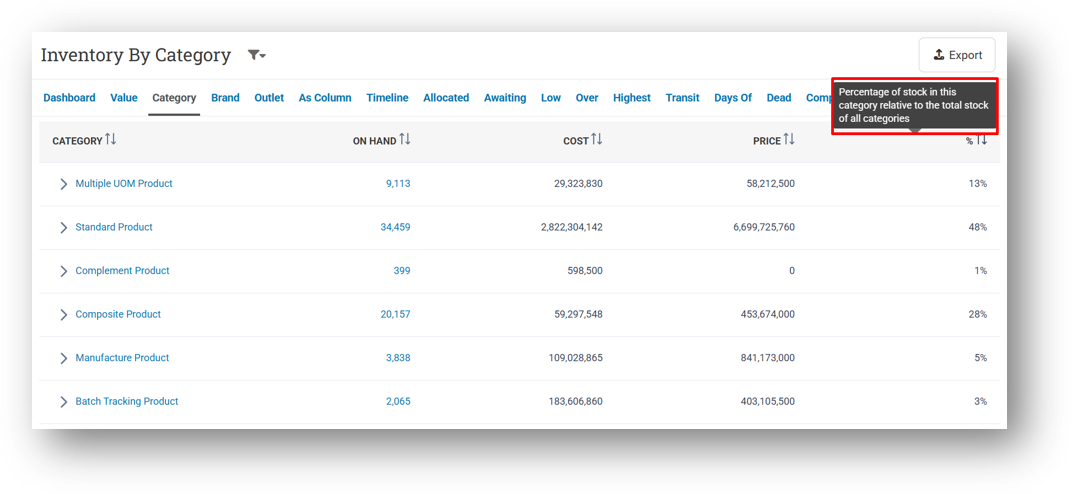
Task: Expand the Composite Product row
Action: pos(64,314)
